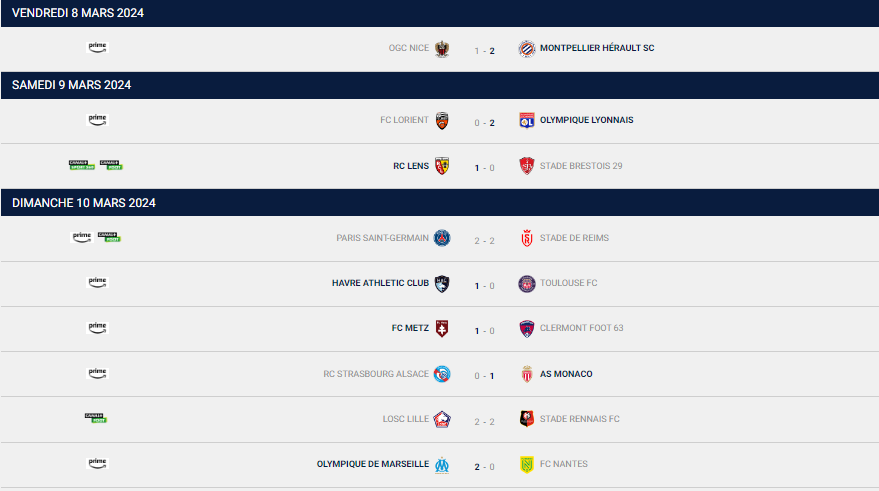Click the AS Monaco crest
The image size is (879, 491).
pyautogui.click(x=526, y=374)
